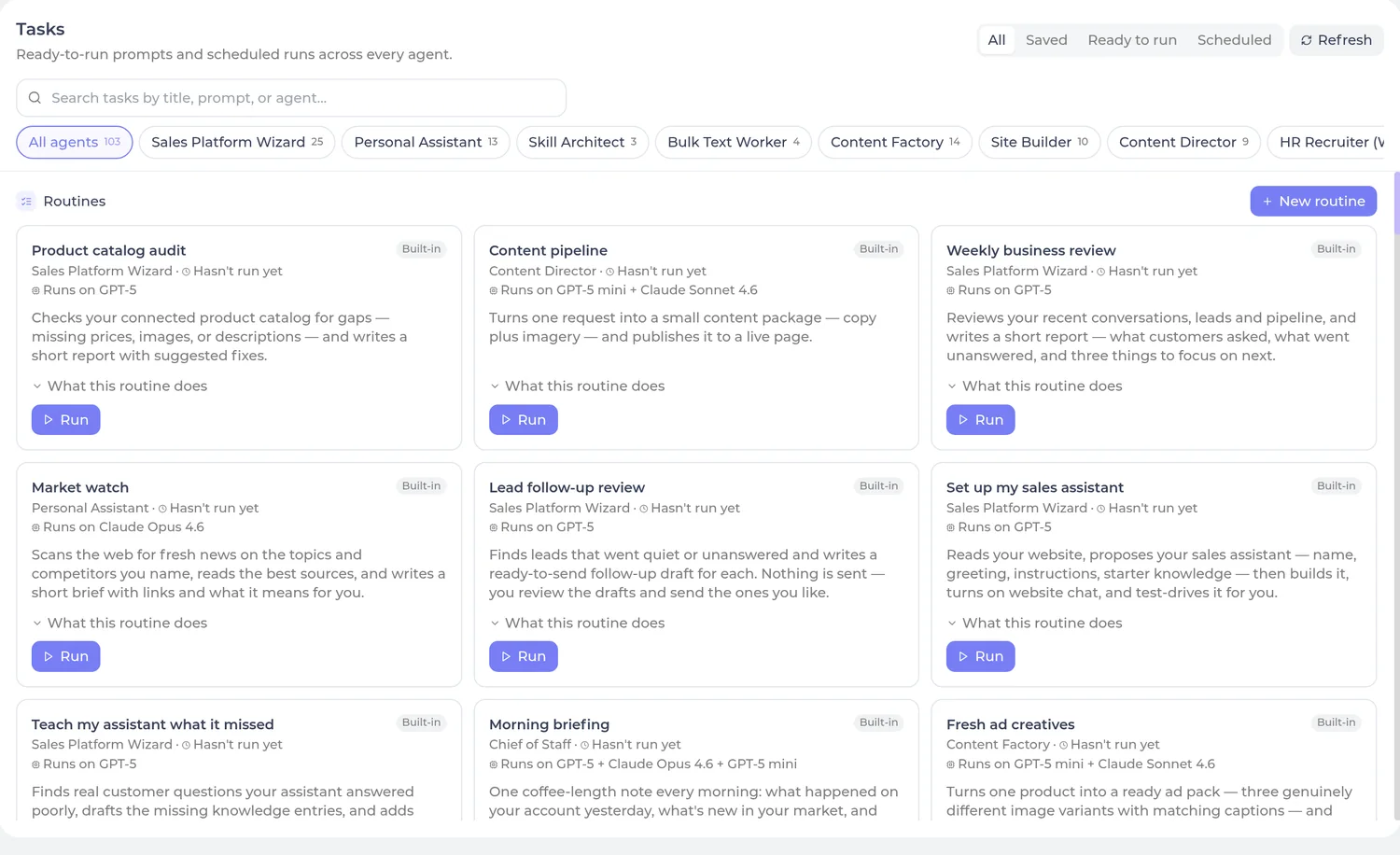This screenshot has height=855, width=1400.
Task: Select the All agents filter chip
Action: tap(75, 142)
